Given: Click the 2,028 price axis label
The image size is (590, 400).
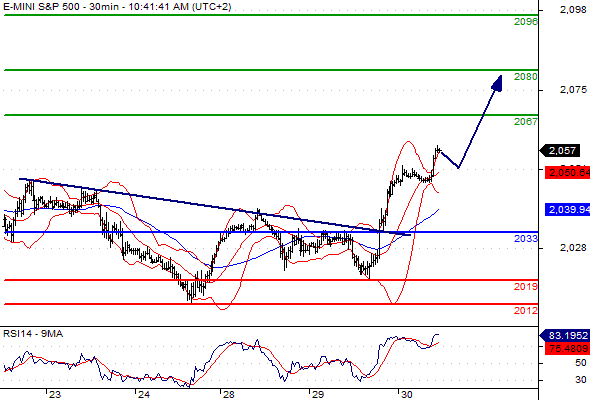Looking at the screenshot, I should click(x=573, y=248).
